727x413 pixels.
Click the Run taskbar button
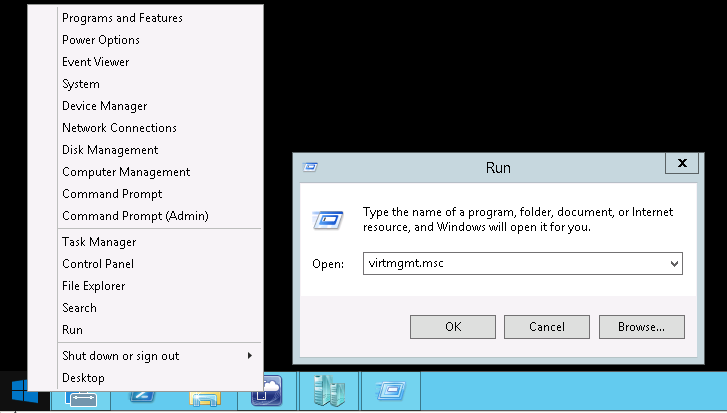click(x=391, y=390)
